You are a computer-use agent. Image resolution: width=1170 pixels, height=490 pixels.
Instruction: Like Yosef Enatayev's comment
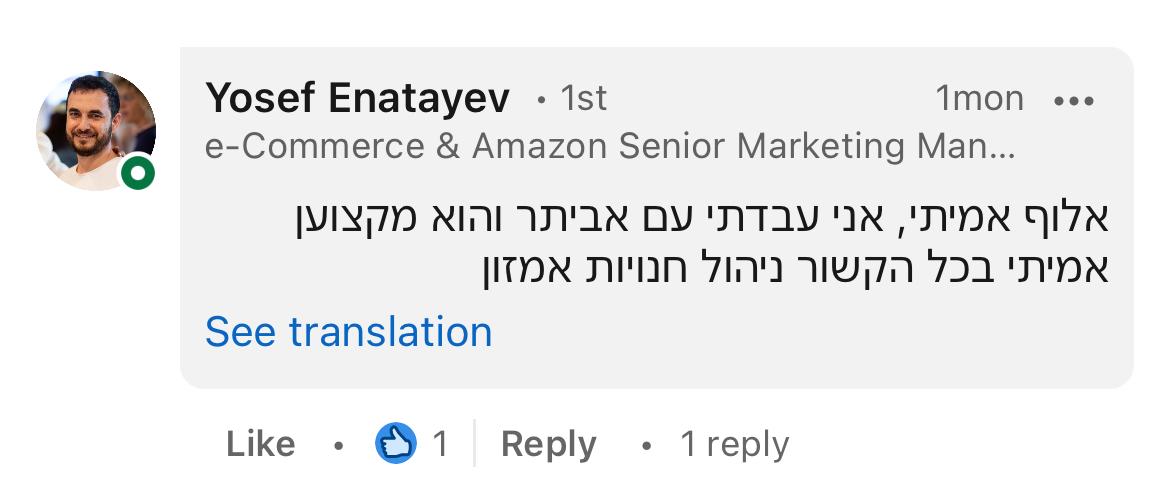pyautogui.click(x=260, y=444)
